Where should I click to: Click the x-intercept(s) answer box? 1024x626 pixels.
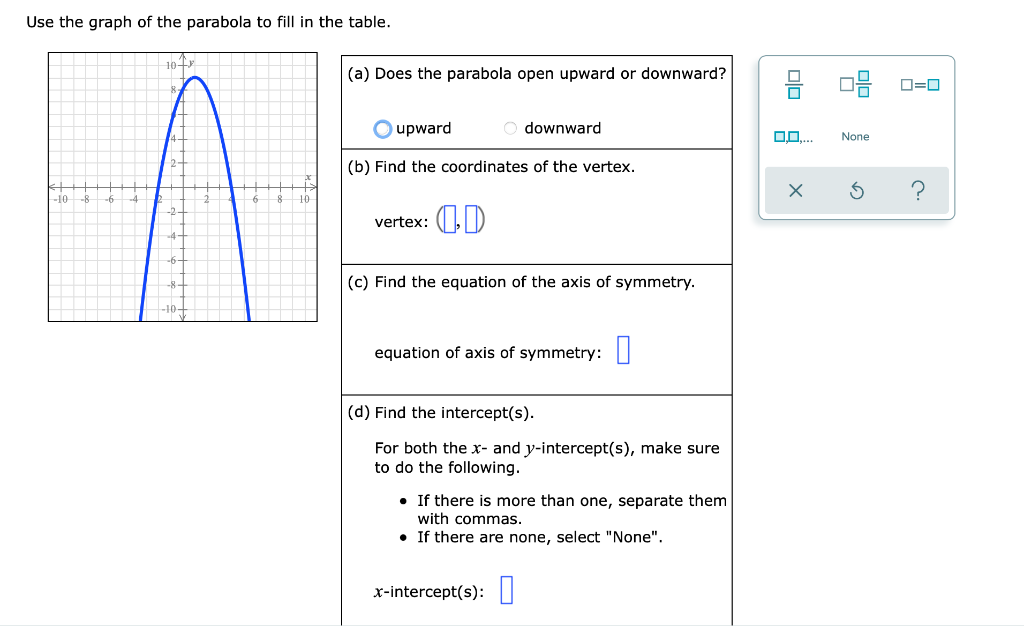coord(507,590)
